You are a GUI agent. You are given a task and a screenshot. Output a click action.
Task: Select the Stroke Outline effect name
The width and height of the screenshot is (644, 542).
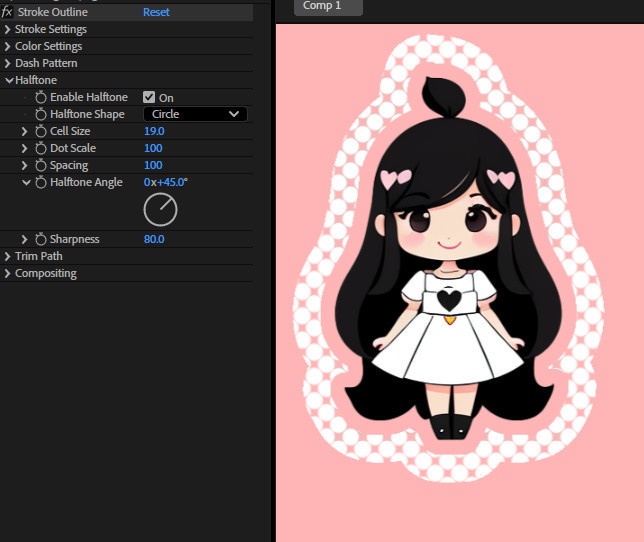(x=53, y=12)
